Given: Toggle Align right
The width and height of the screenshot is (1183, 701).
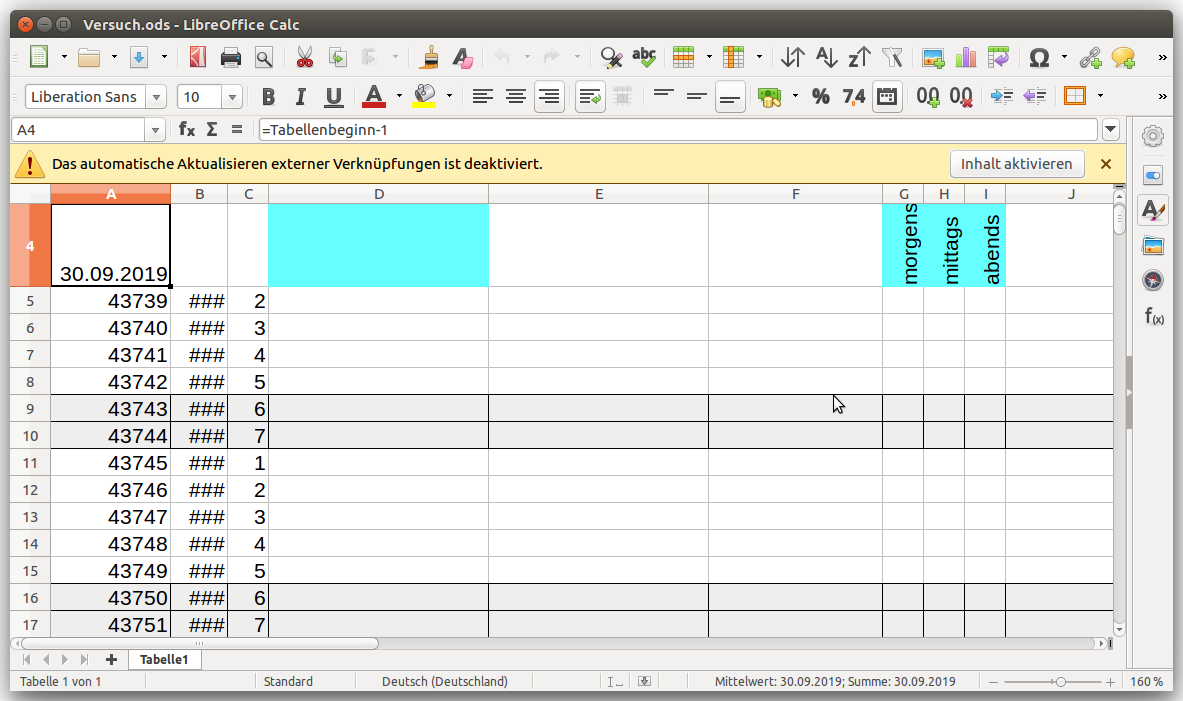Looking at the screenshot, I should [x=549, y=97].
